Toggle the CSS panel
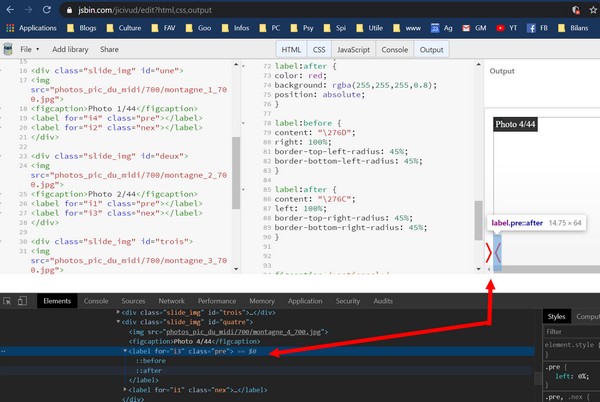Viewport: 600px width, 402px height. click(x=319, y=50)
